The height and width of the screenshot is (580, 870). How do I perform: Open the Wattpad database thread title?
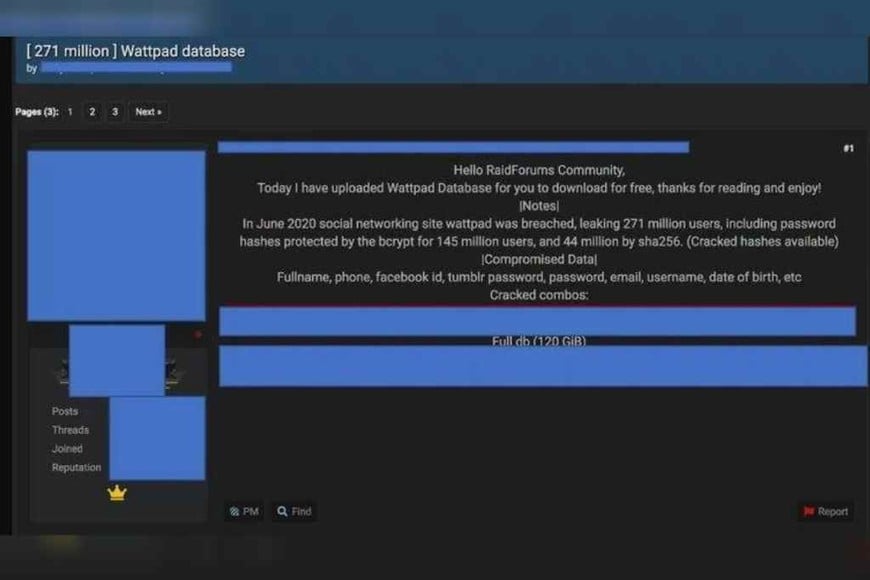pos(135,51)
